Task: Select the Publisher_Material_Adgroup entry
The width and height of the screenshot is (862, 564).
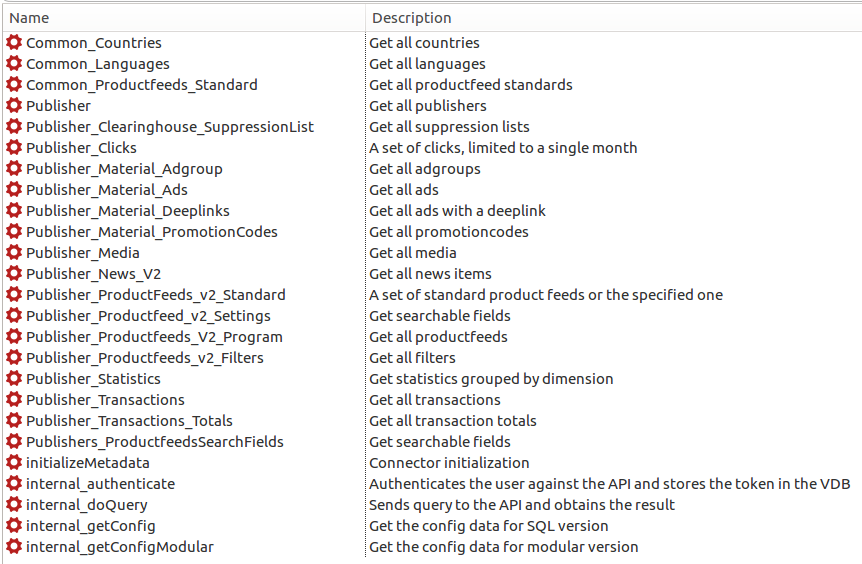Action: pyautogui.click(x=124, y=169)
